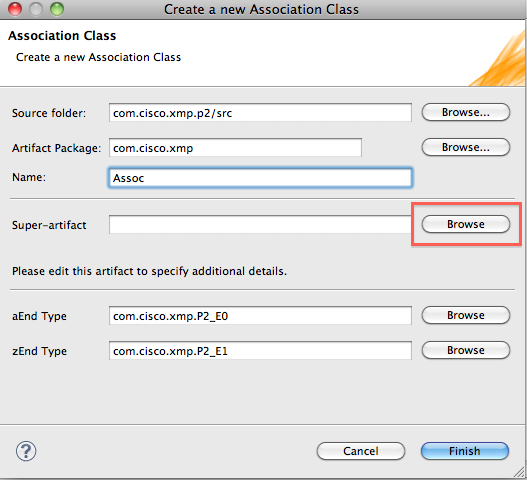This screenshot has width=527, height=480.
Task: Click the dialog title bar text
Action: pos(261,9)
